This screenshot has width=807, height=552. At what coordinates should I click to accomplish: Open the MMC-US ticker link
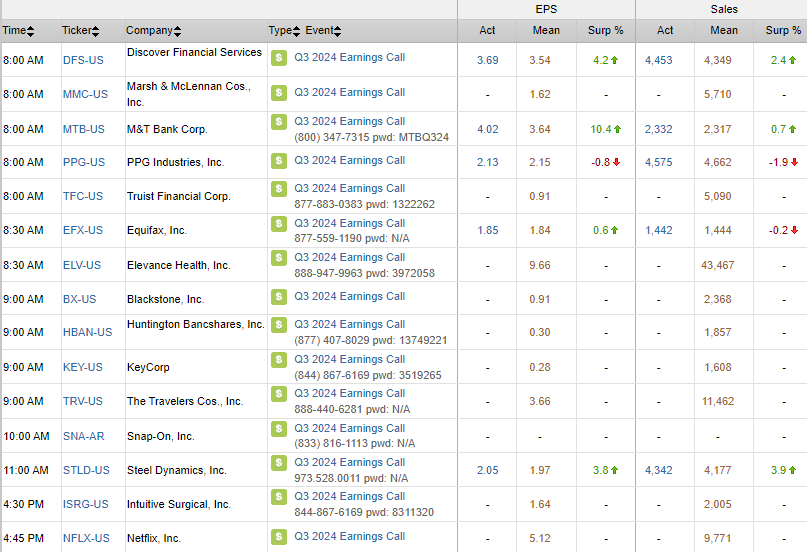tap(85, 94)
